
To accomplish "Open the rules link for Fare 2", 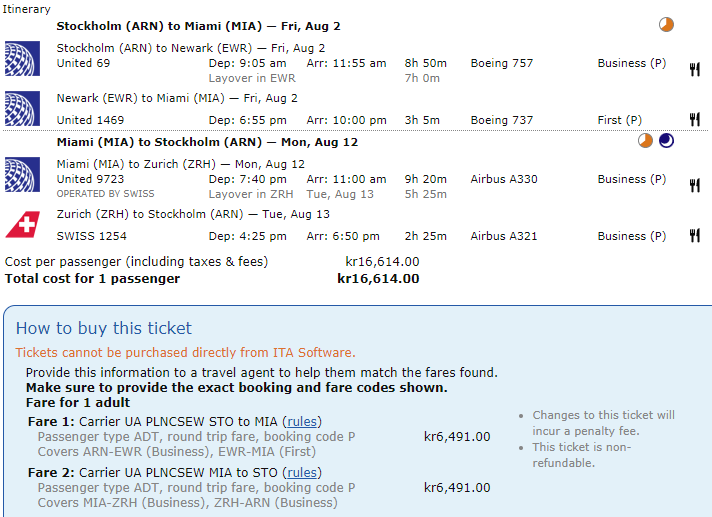I will tap(303, 473).
